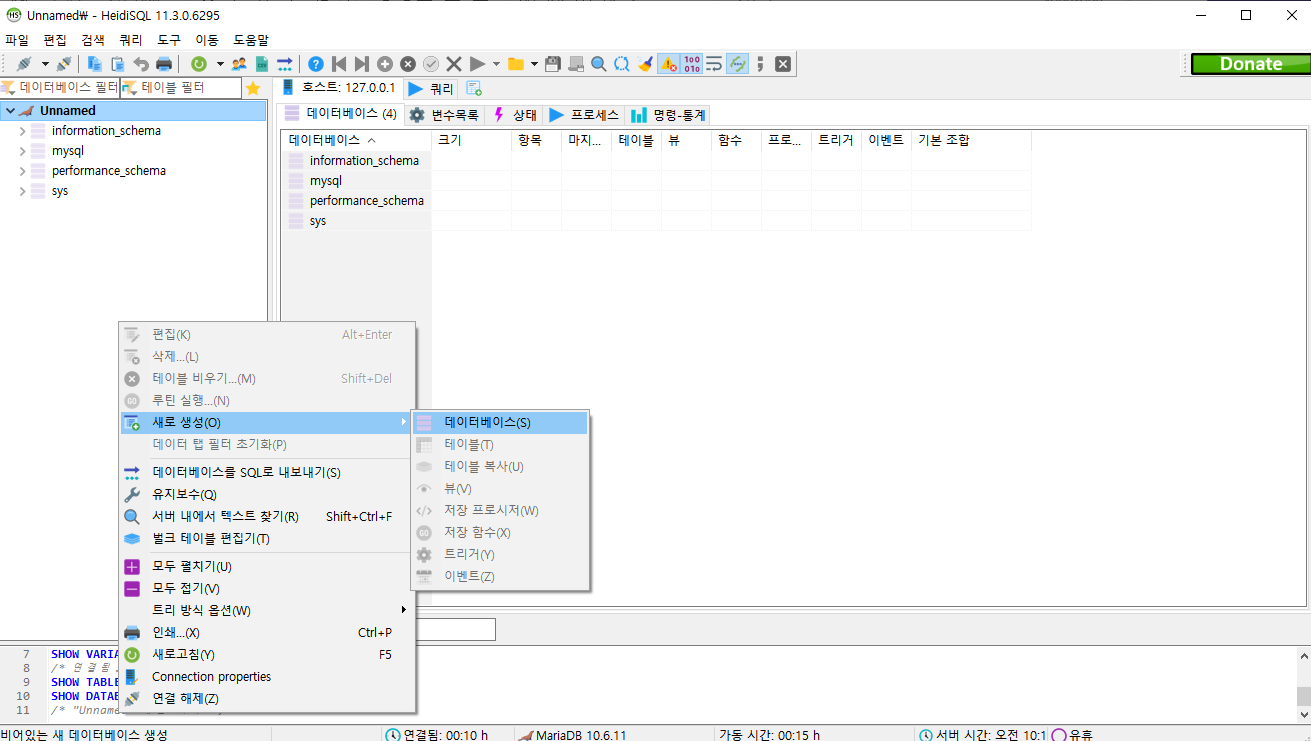This screenshot has height=741, width=1311.
Task: Sort by the 데이터베이스 column header
Action: pos(357,140)
